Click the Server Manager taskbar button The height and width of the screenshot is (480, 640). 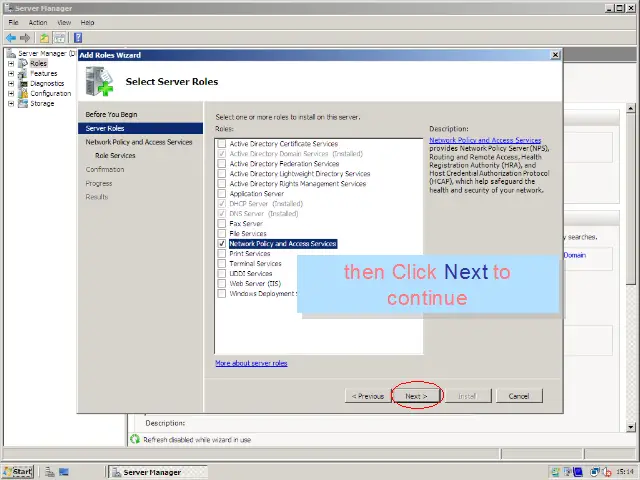click(158, 472)
